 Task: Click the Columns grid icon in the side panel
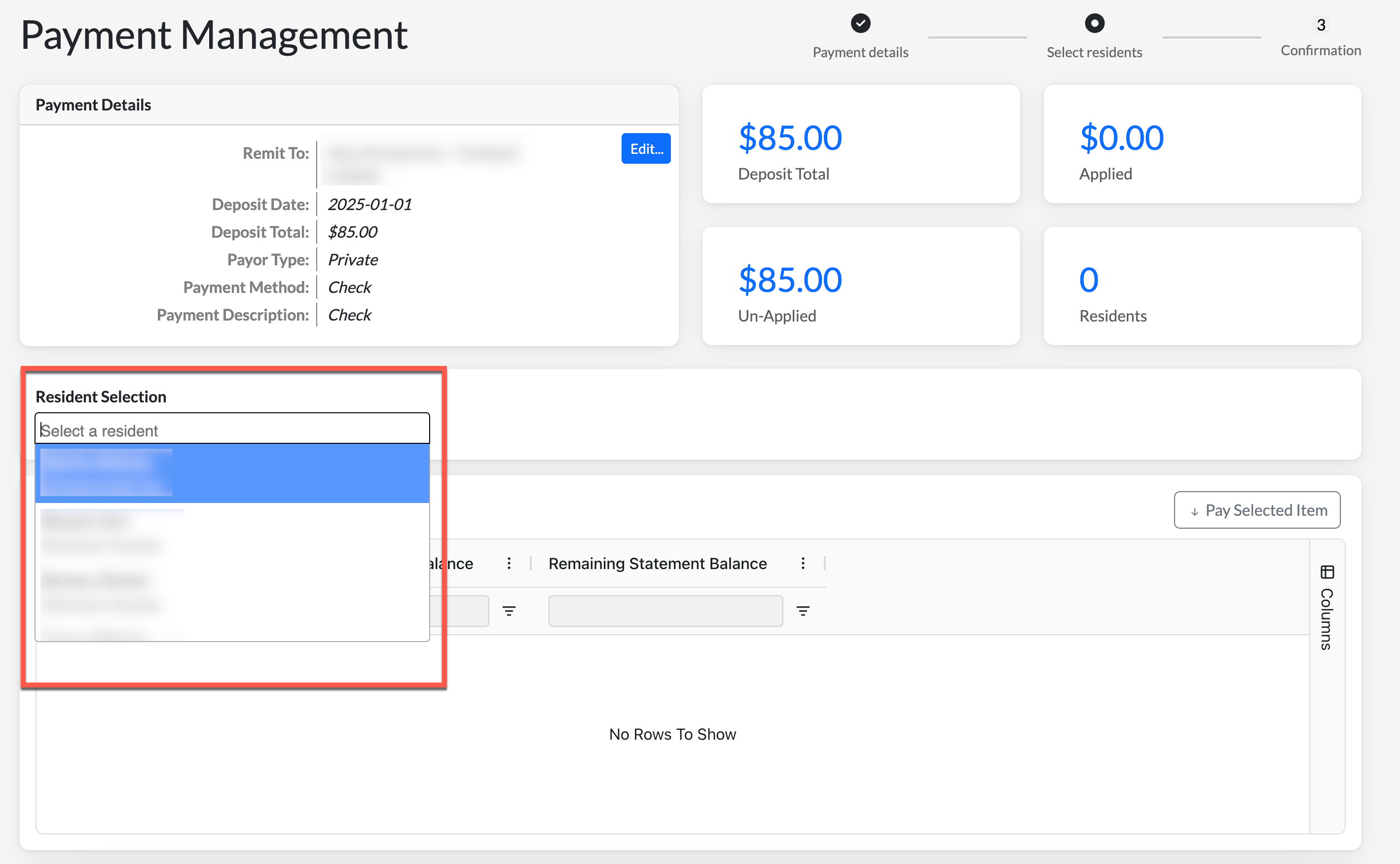[1326, 572]
